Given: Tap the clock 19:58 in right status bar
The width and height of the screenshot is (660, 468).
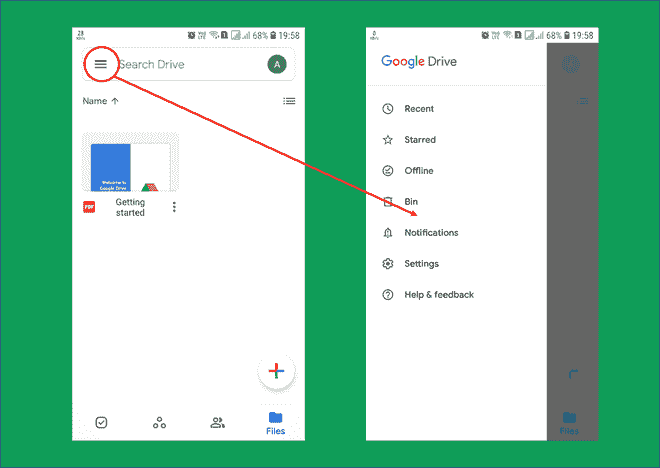Looking at the screenshot, I should [583, 35].
